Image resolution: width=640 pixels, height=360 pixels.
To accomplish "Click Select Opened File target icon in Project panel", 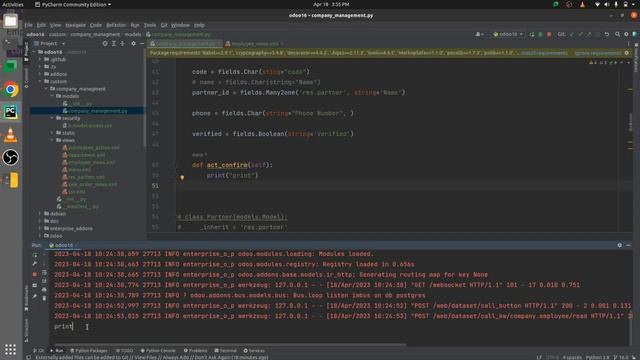I will tap(105, 43).
